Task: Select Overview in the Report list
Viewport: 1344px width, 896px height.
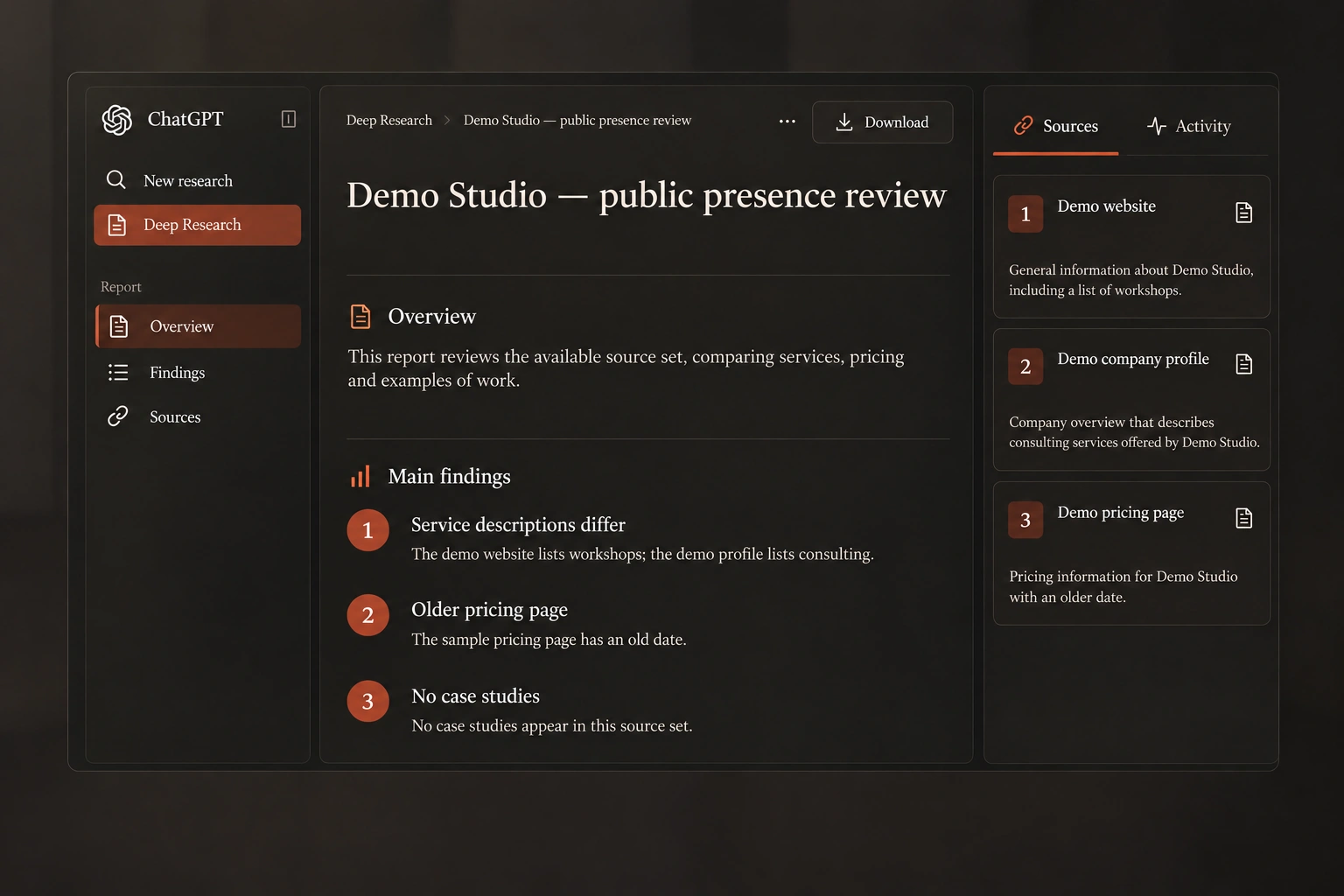Action: point(198,326)
